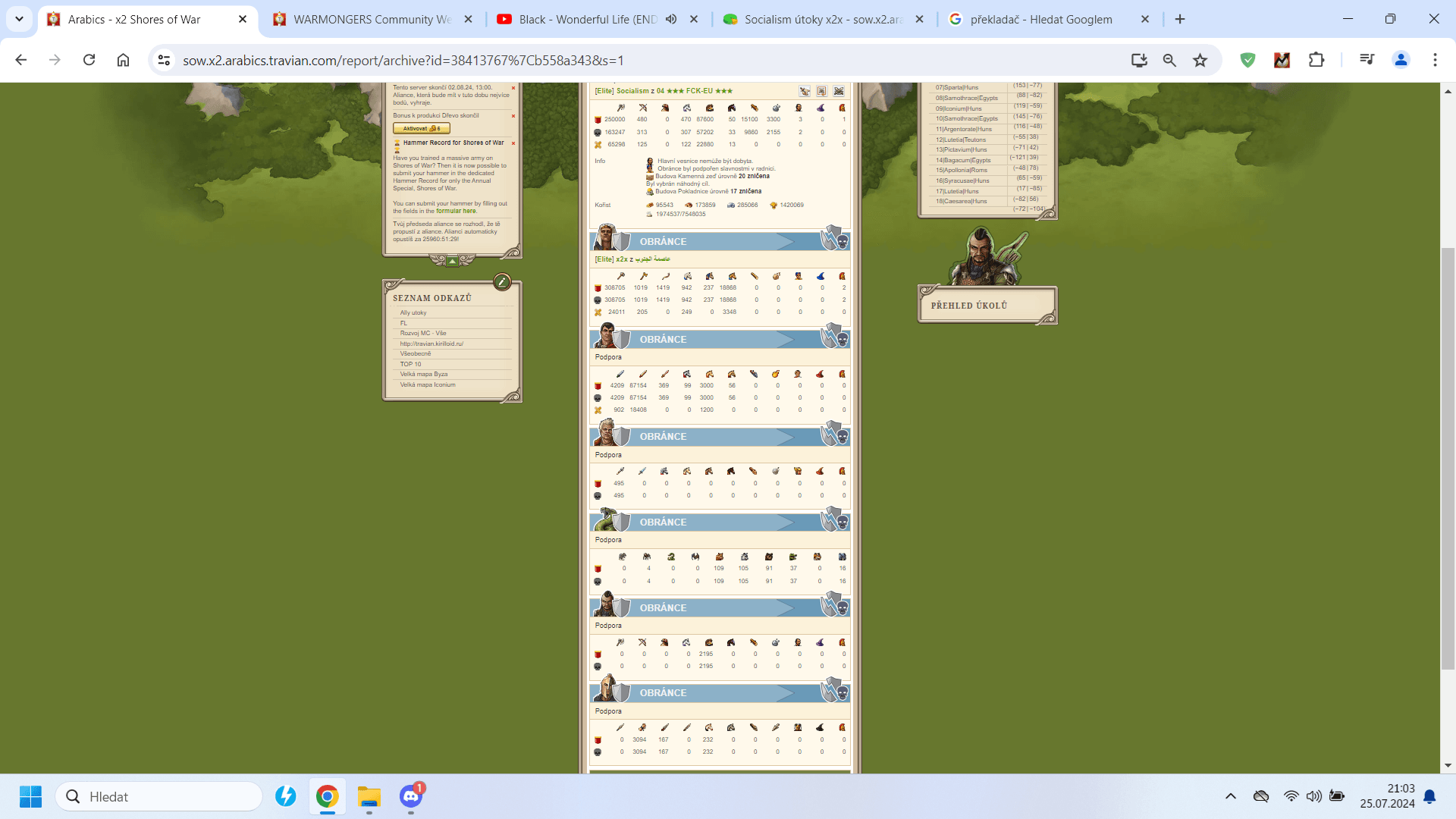1456x819 pixels.
Task: Switch to 'překladač - Hledat Googlem' tab
Action: coord(1048,19)
